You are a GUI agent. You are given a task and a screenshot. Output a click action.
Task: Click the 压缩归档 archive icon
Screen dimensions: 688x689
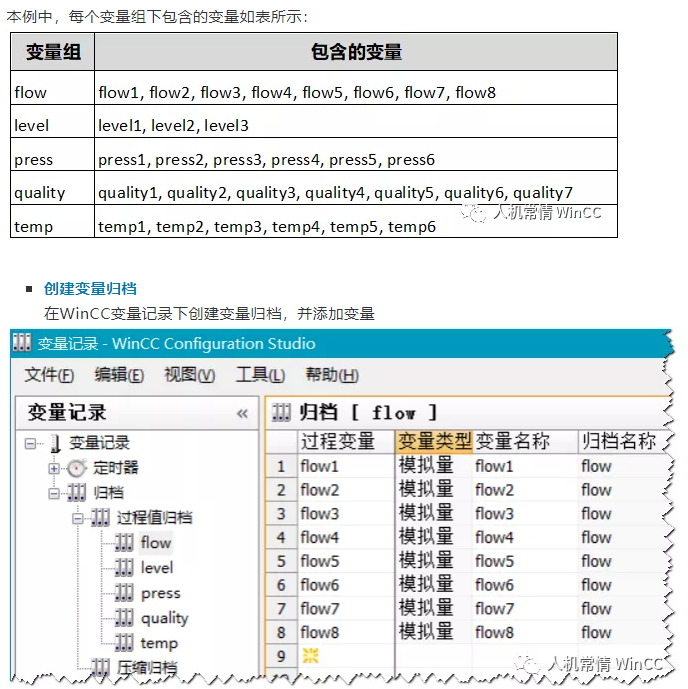(101, 668)
